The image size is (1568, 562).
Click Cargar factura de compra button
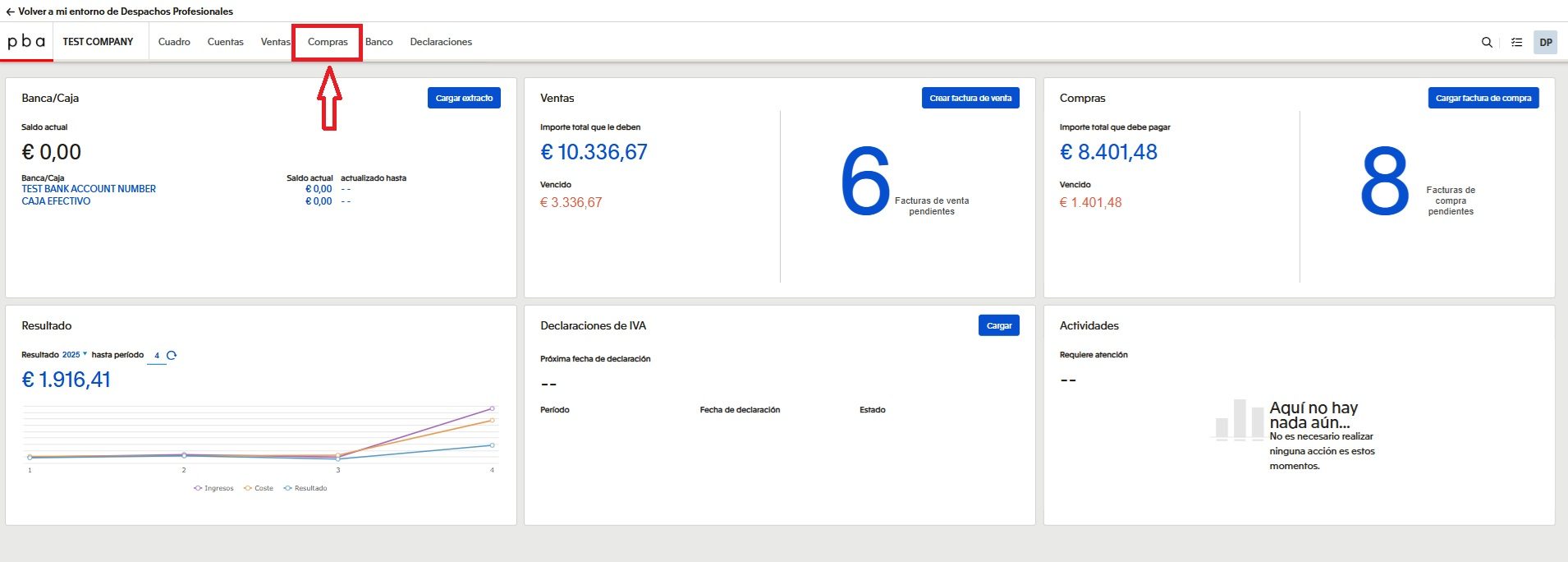tap(1483, 98)
